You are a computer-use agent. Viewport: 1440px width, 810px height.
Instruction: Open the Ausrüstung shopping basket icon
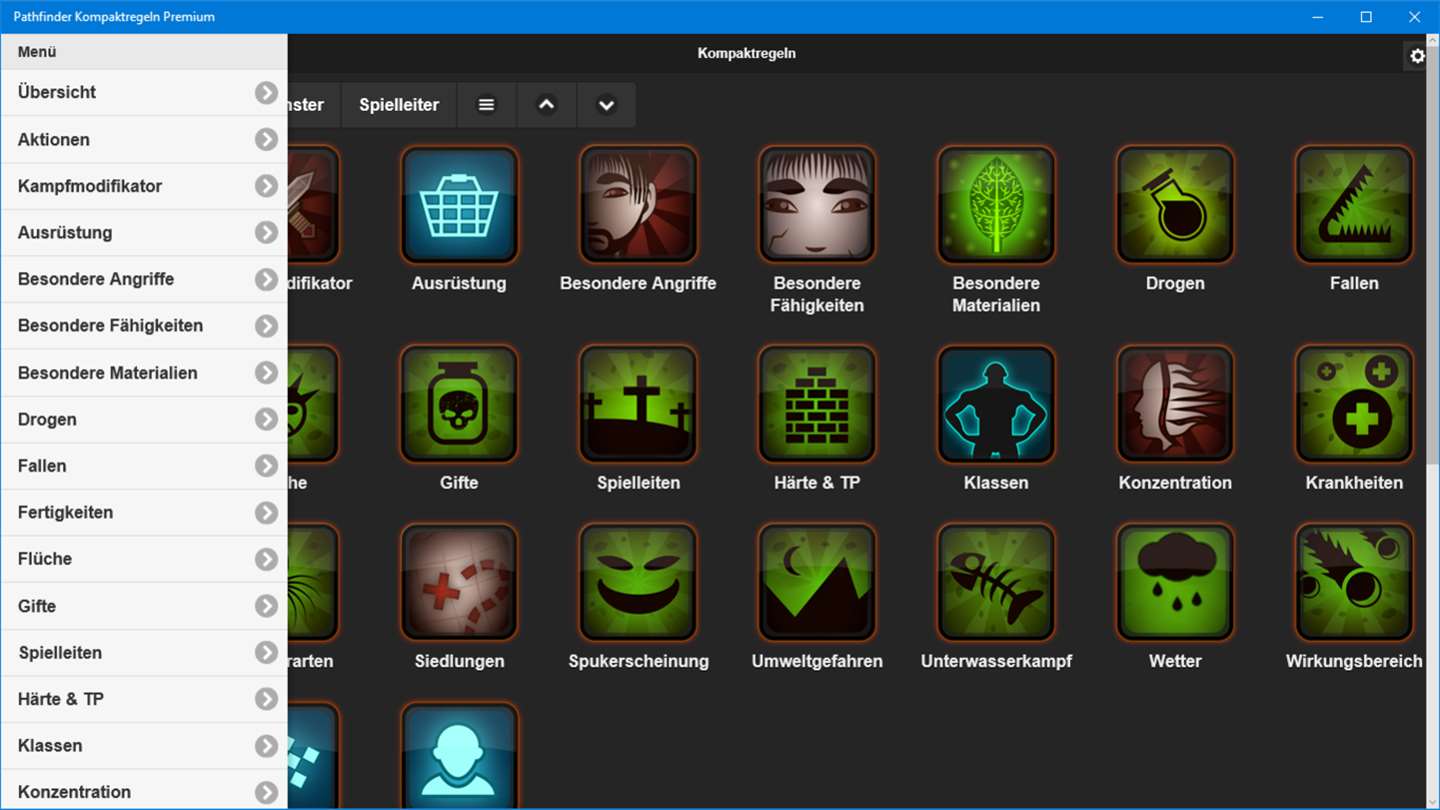click(459, 205)
